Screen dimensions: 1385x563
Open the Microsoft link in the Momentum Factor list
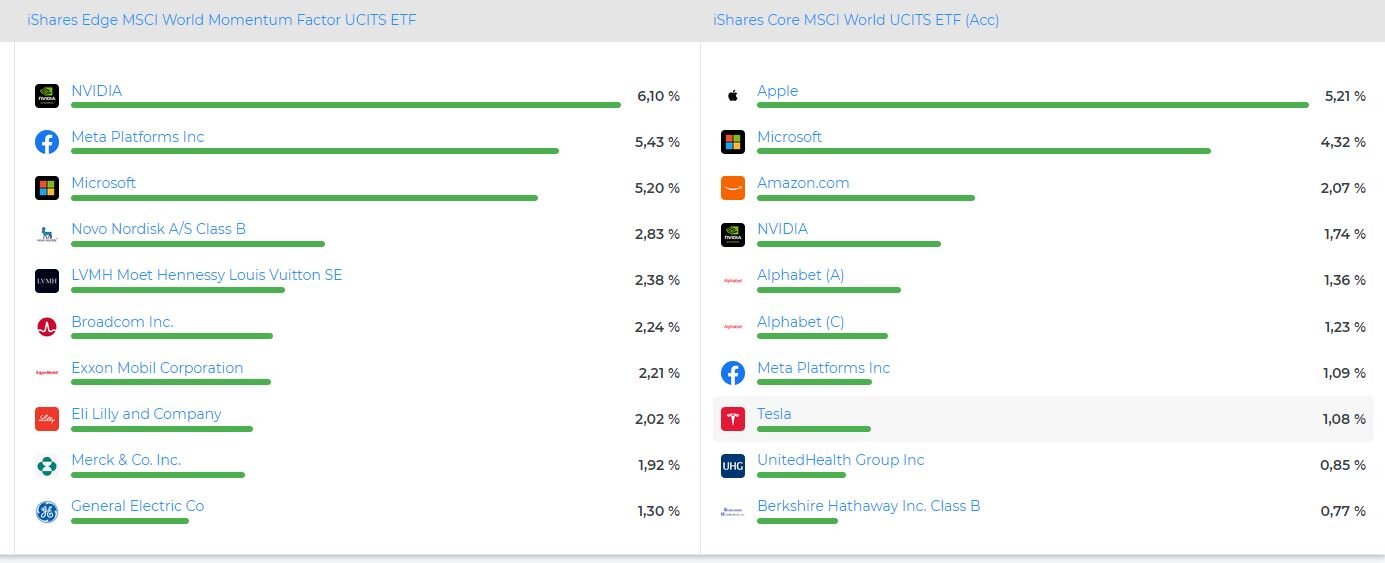click(103, 183)
